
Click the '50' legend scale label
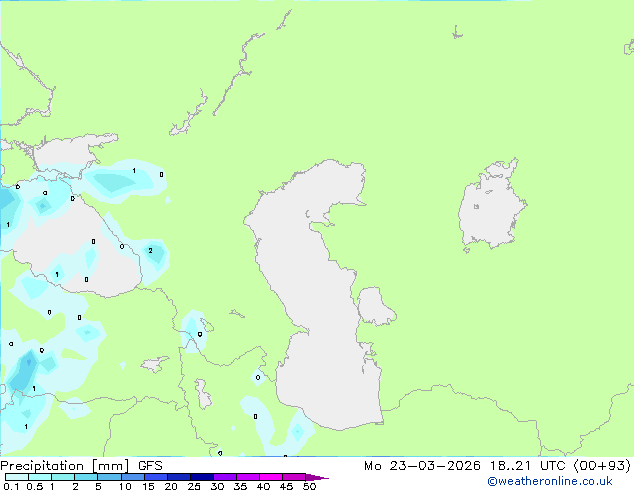(309, 486)
